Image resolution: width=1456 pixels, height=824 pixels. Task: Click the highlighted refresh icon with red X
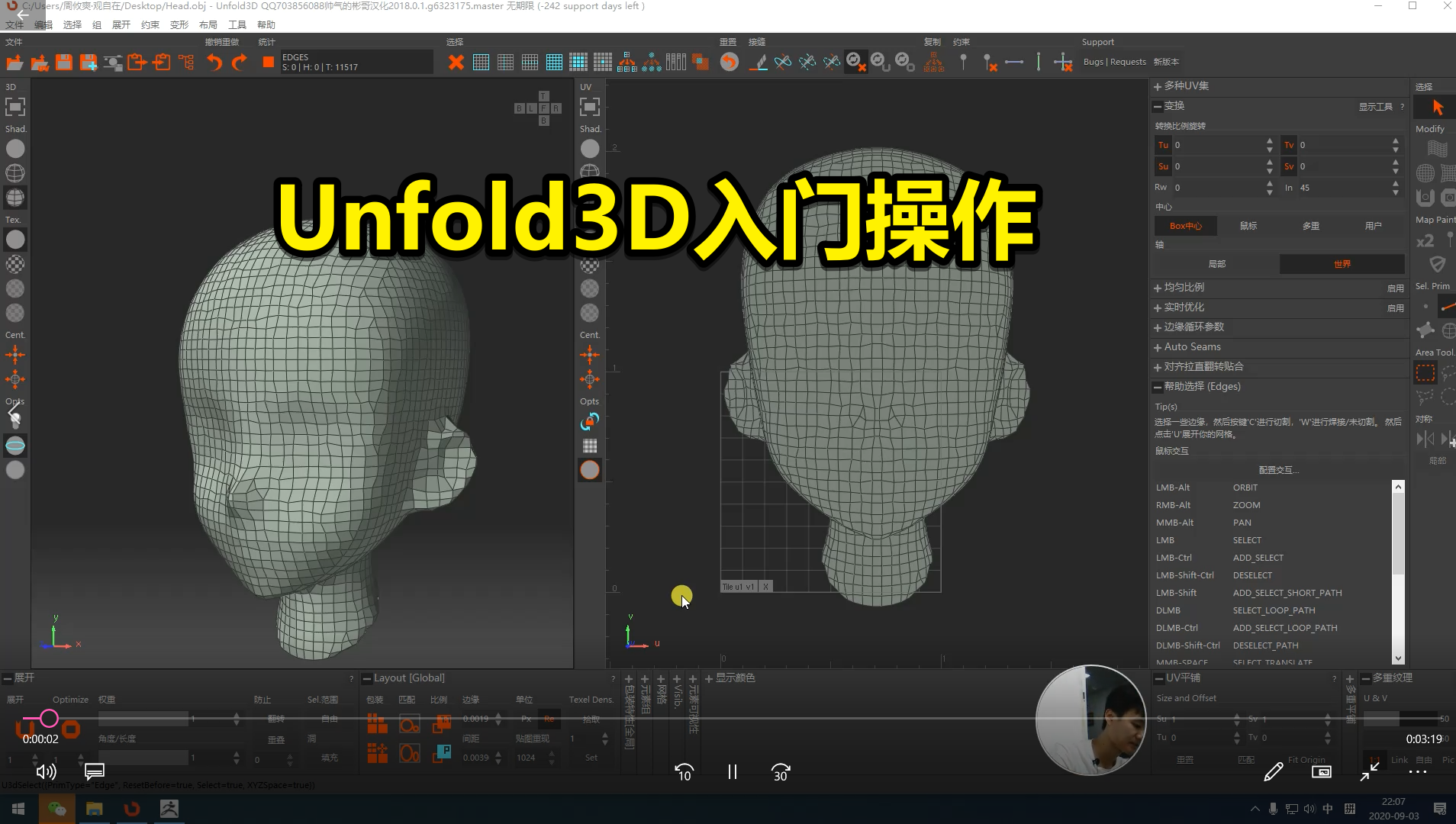855,63
